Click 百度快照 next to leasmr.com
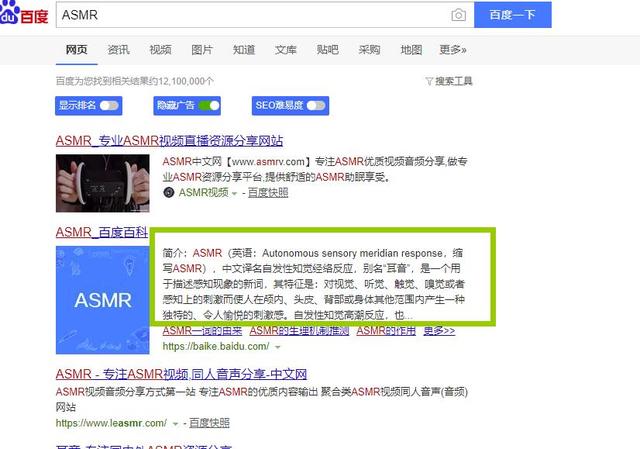Viewport: 640px width, 449px height. tap(209, 423)
